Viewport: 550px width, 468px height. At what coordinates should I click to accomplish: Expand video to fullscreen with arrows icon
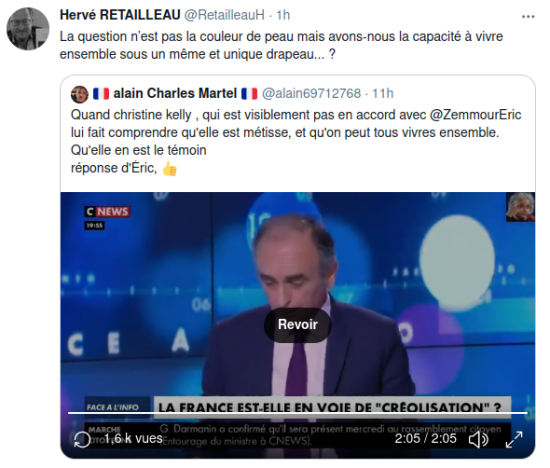[x=514, y=439]
